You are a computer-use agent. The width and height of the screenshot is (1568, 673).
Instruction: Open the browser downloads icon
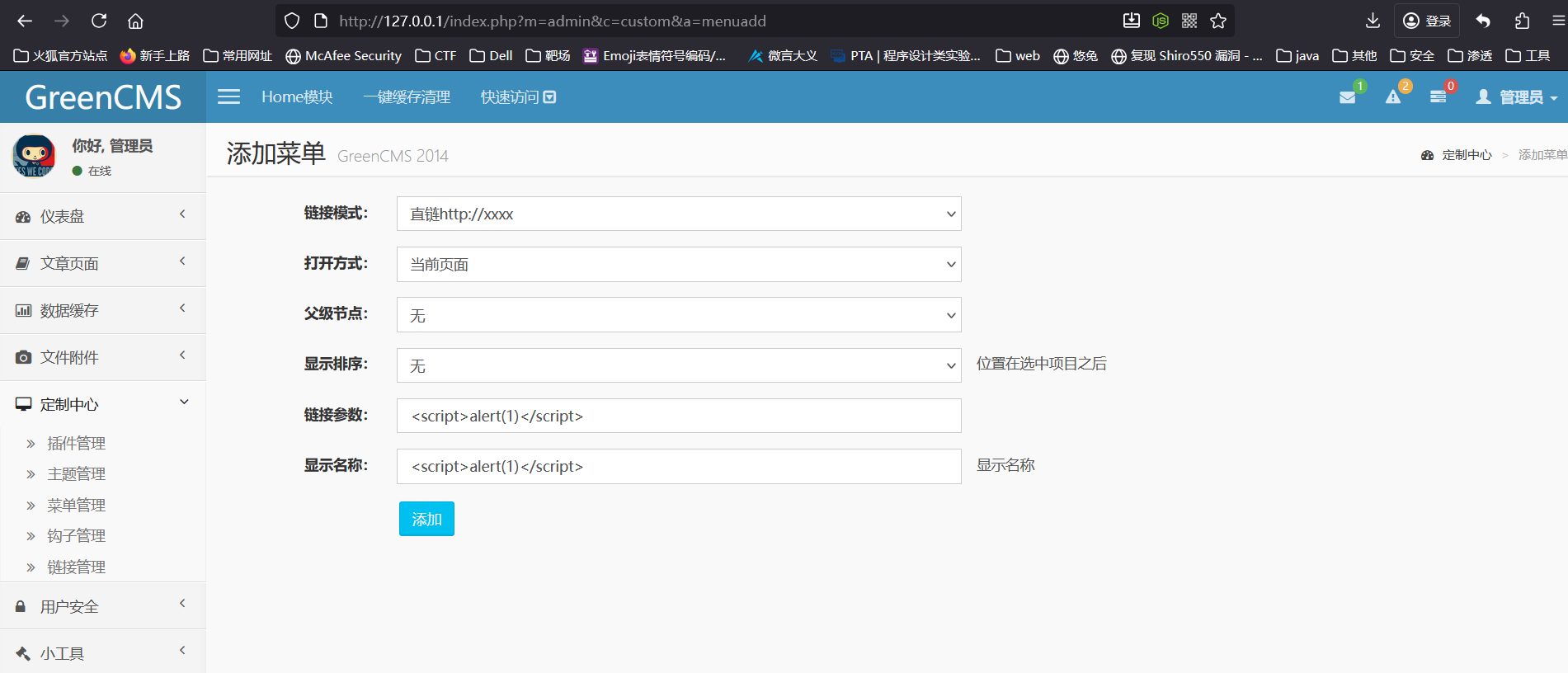point(1373,21)
